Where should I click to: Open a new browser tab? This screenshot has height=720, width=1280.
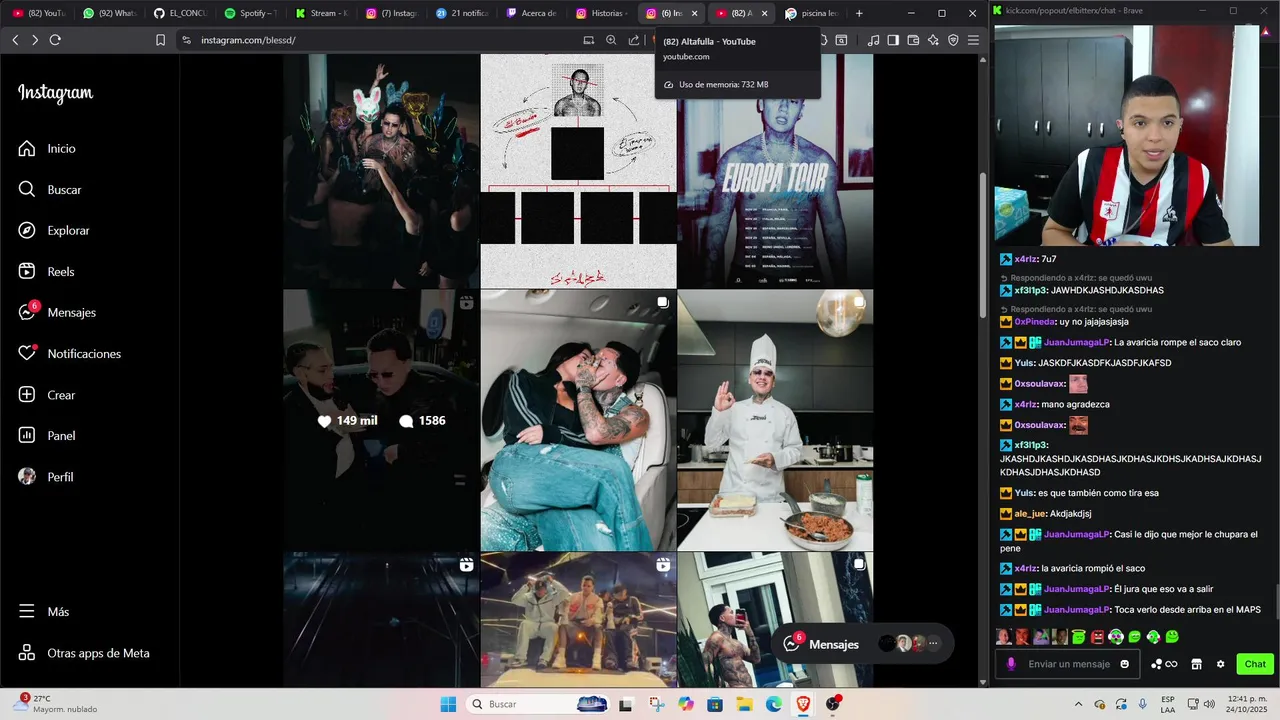(x=859, y=13)
